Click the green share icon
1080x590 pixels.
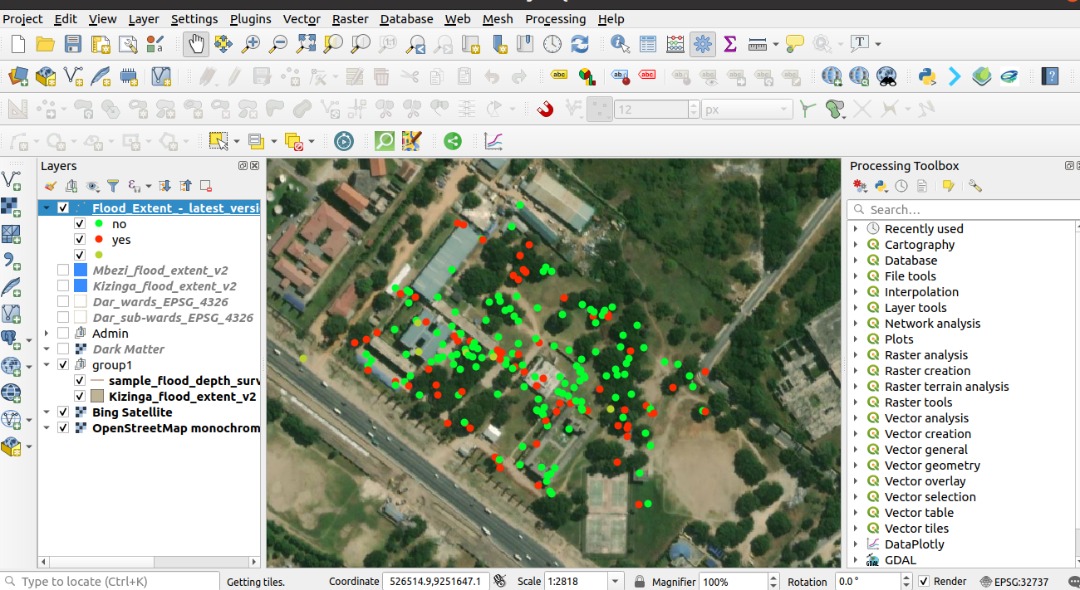click(453, 141)
